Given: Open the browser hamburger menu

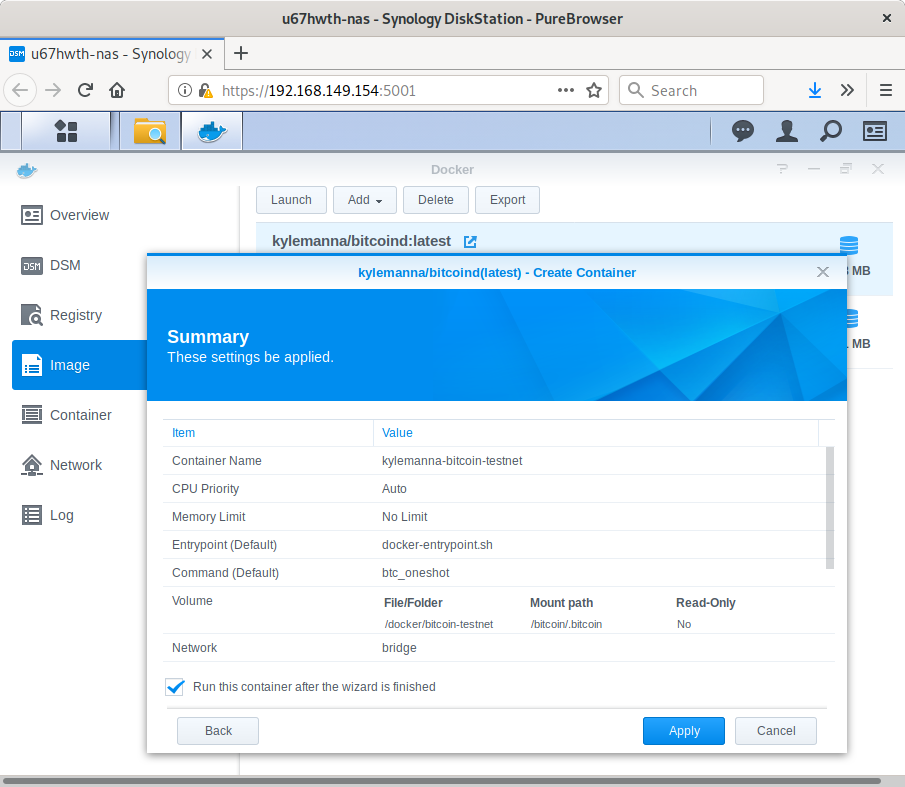Looking at the screenshot, I should tap(886, 90).
